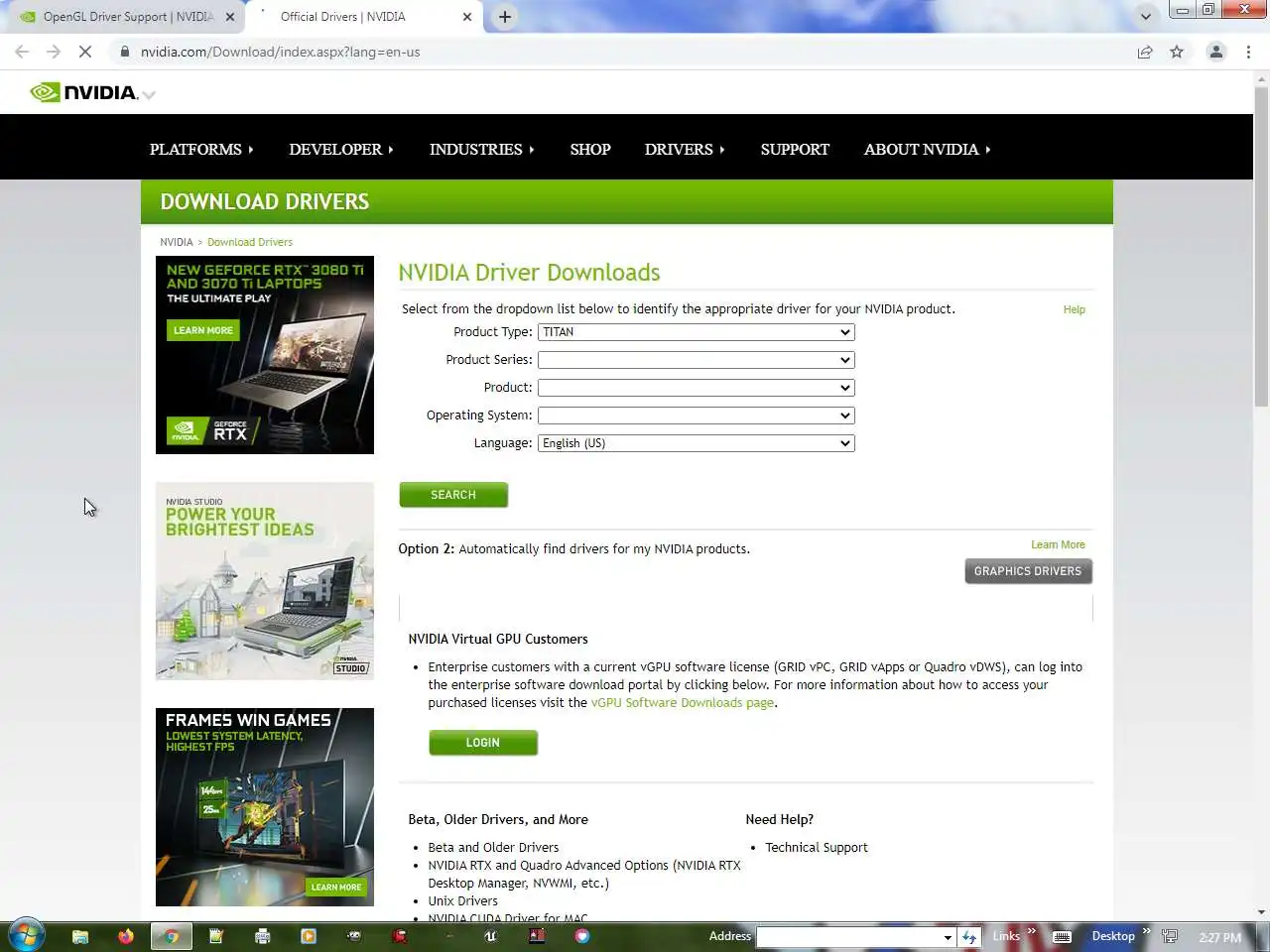Click the Learn More link near Option 2
Viewport: 1270px width, 952px height.
click(x=1058, y=544)
